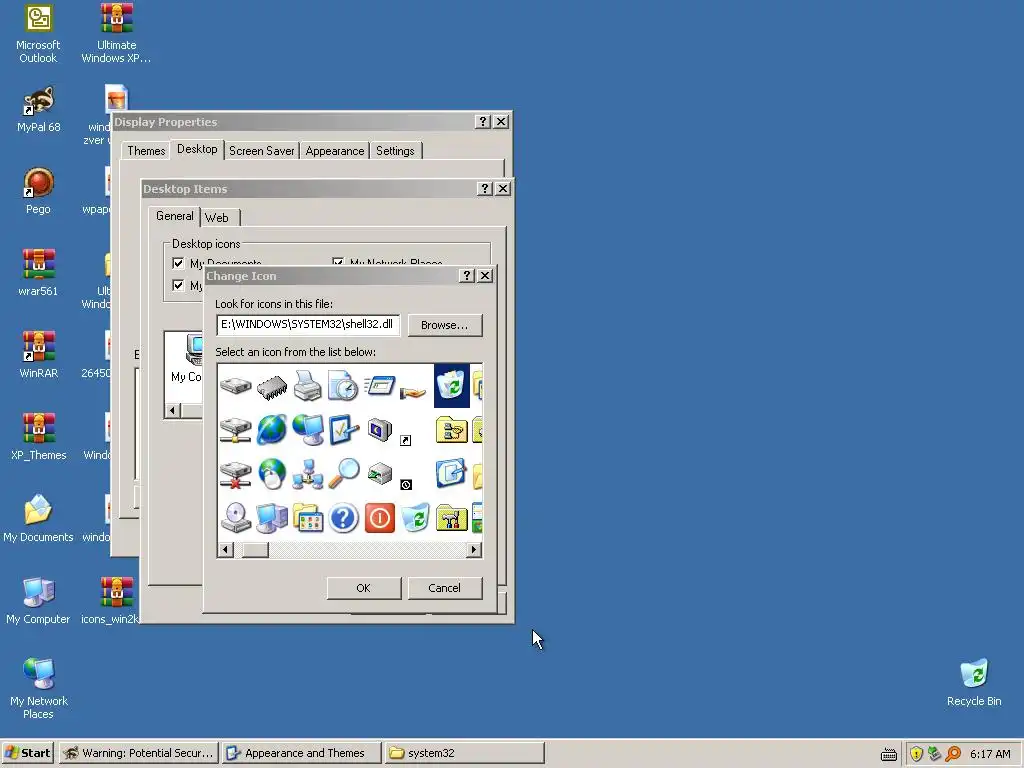The height and width of the screenshot is (768, 1024).
Task: Click the Pego desktop shortcut
Action: click(x=38, y=191)
